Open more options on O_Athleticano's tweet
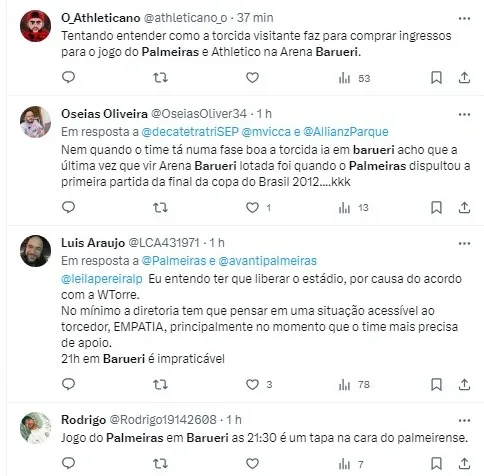The height and width of the screenshot is (476, 484). point(464,18)
